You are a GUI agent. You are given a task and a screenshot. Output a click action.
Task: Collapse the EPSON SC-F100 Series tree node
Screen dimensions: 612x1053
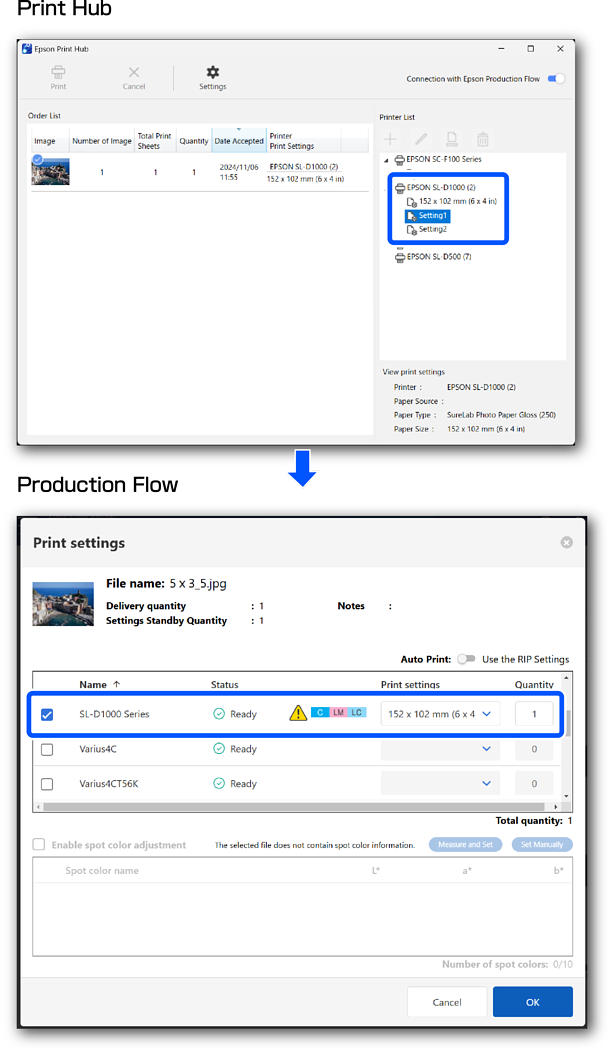tap(387, 160)
